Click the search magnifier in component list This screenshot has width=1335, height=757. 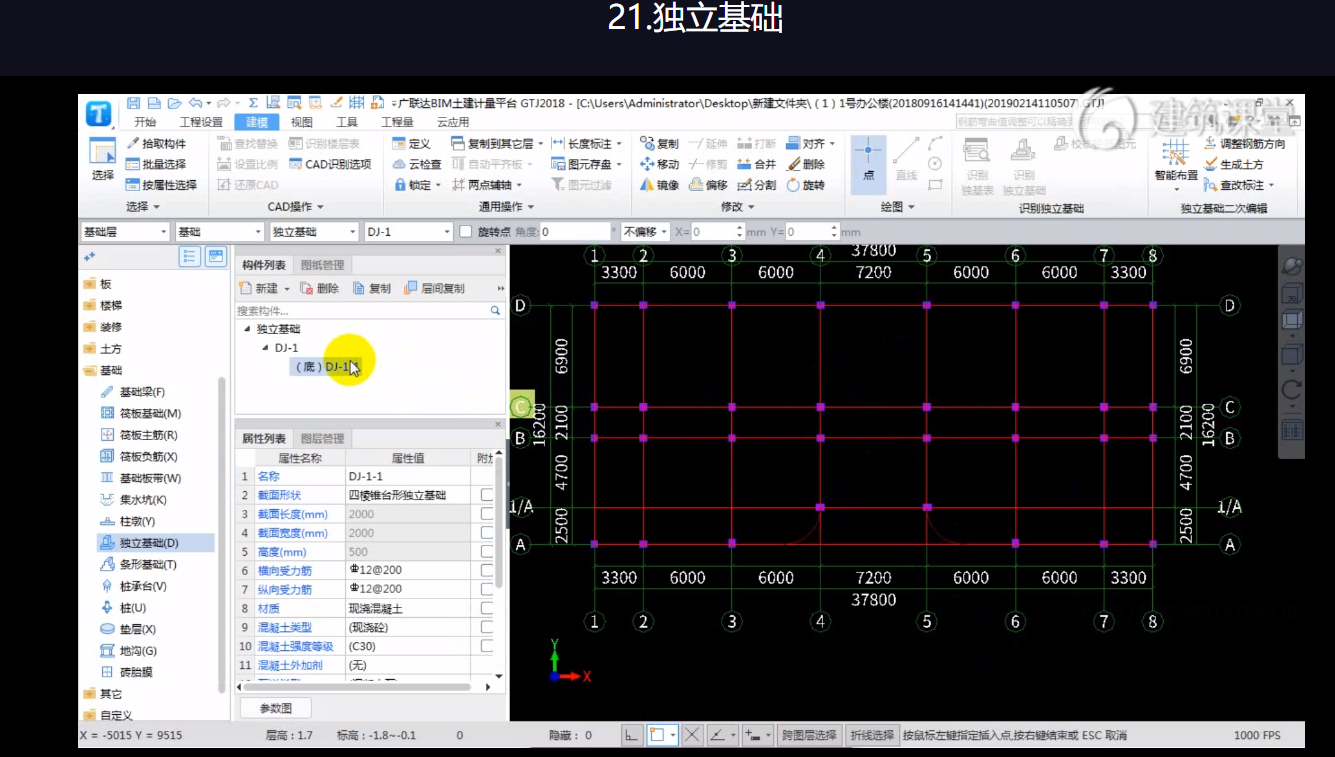495,311
